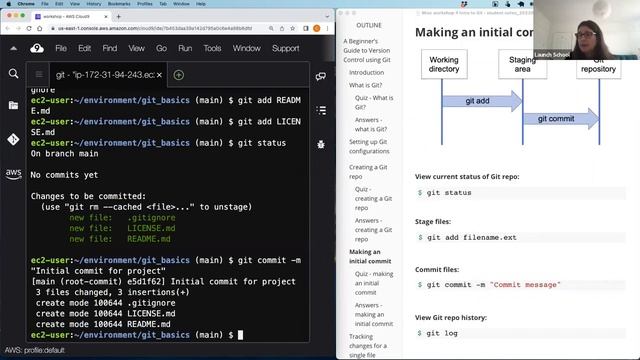Go to Creating a Git repo outline entry
Image resolution: width=640 pixels, height=360 pixels.
coord(368,171)
